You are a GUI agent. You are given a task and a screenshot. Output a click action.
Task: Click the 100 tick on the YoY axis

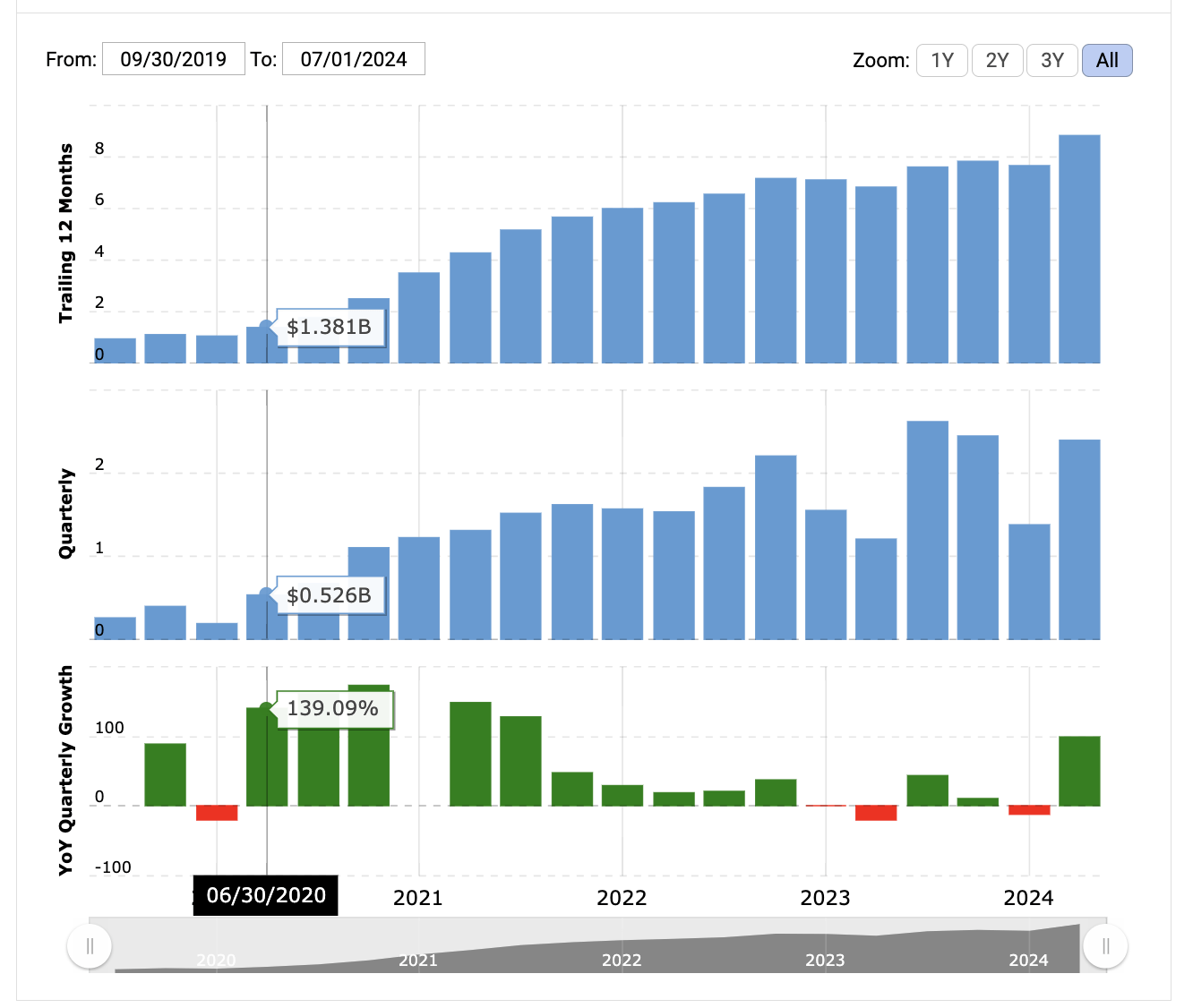coord(109,728)
